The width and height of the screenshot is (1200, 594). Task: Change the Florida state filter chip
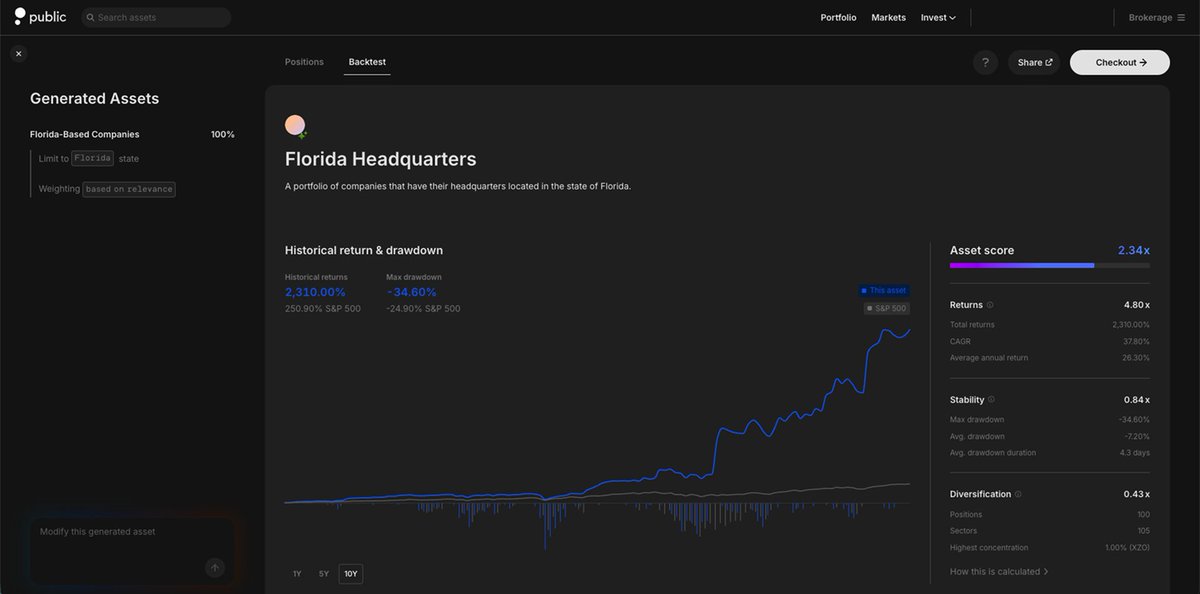(x=92, y=158)
